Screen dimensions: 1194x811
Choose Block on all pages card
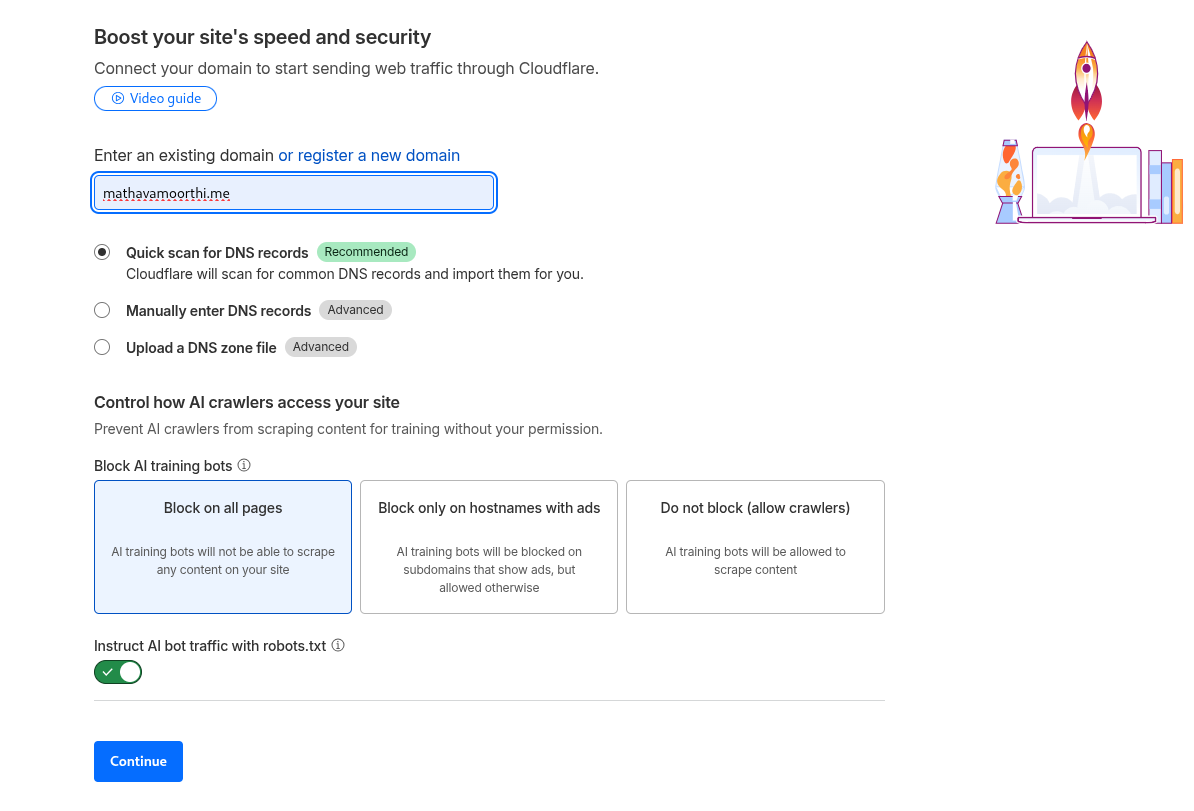(223, 546)
